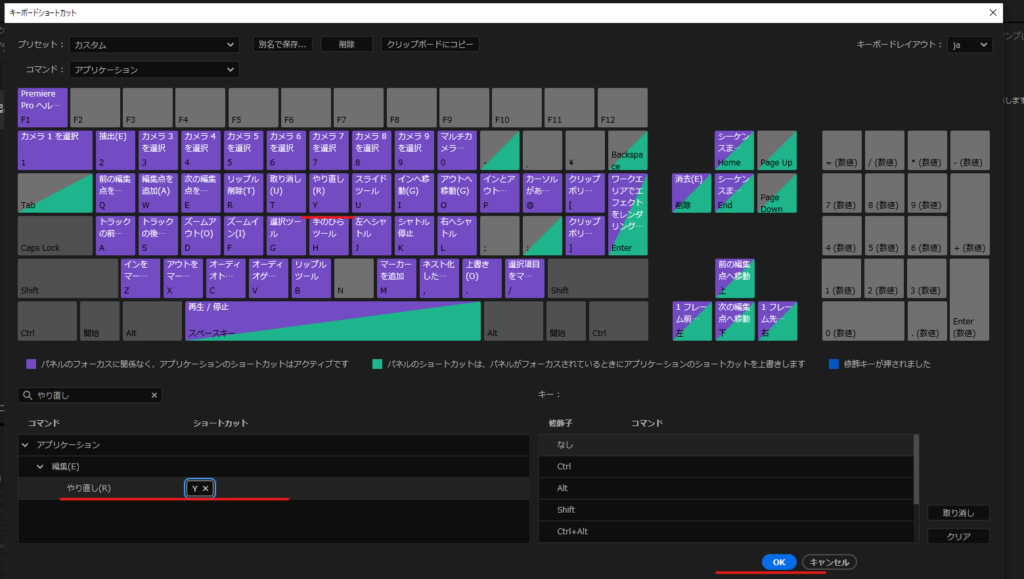Viewport: 1024px width, 579px height.
Task: Open the コマンド dropdown showing アプリケーション
Action: 154,70
